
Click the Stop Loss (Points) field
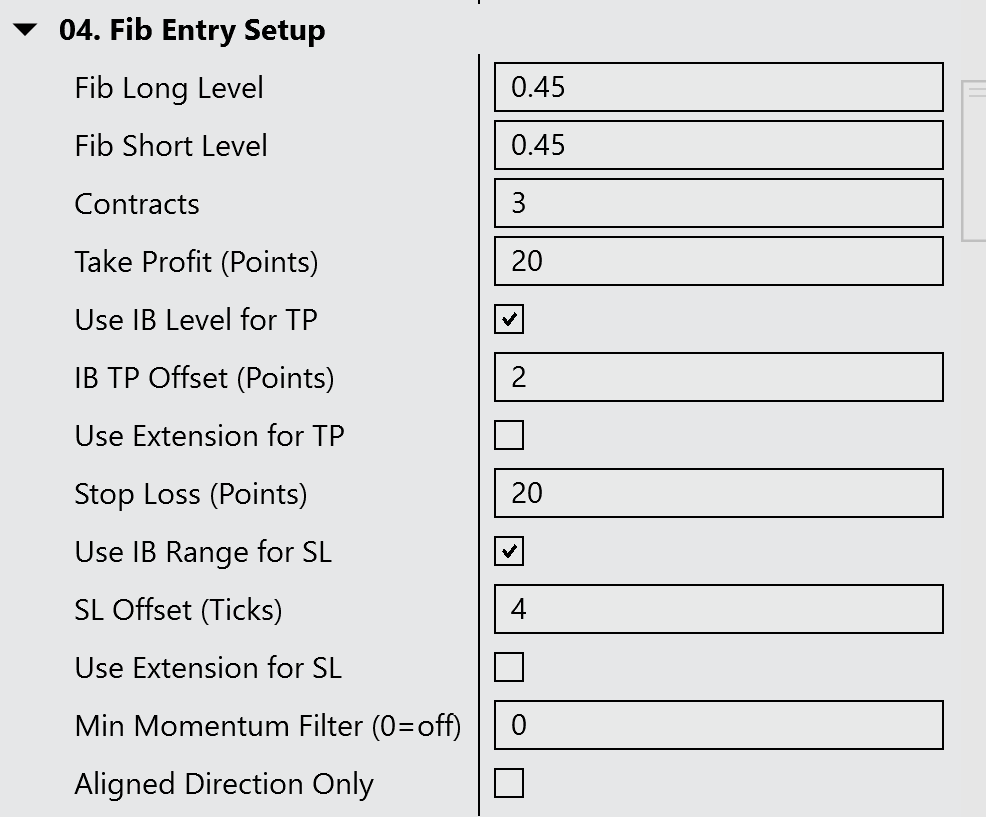coord(718,493)
